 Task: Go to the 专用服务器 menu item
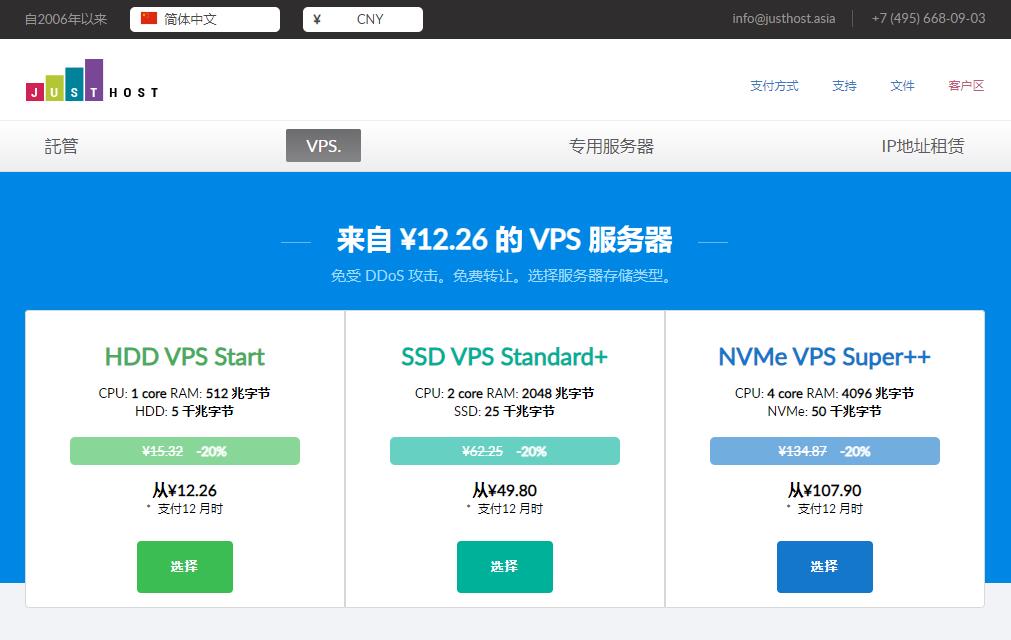611,146
